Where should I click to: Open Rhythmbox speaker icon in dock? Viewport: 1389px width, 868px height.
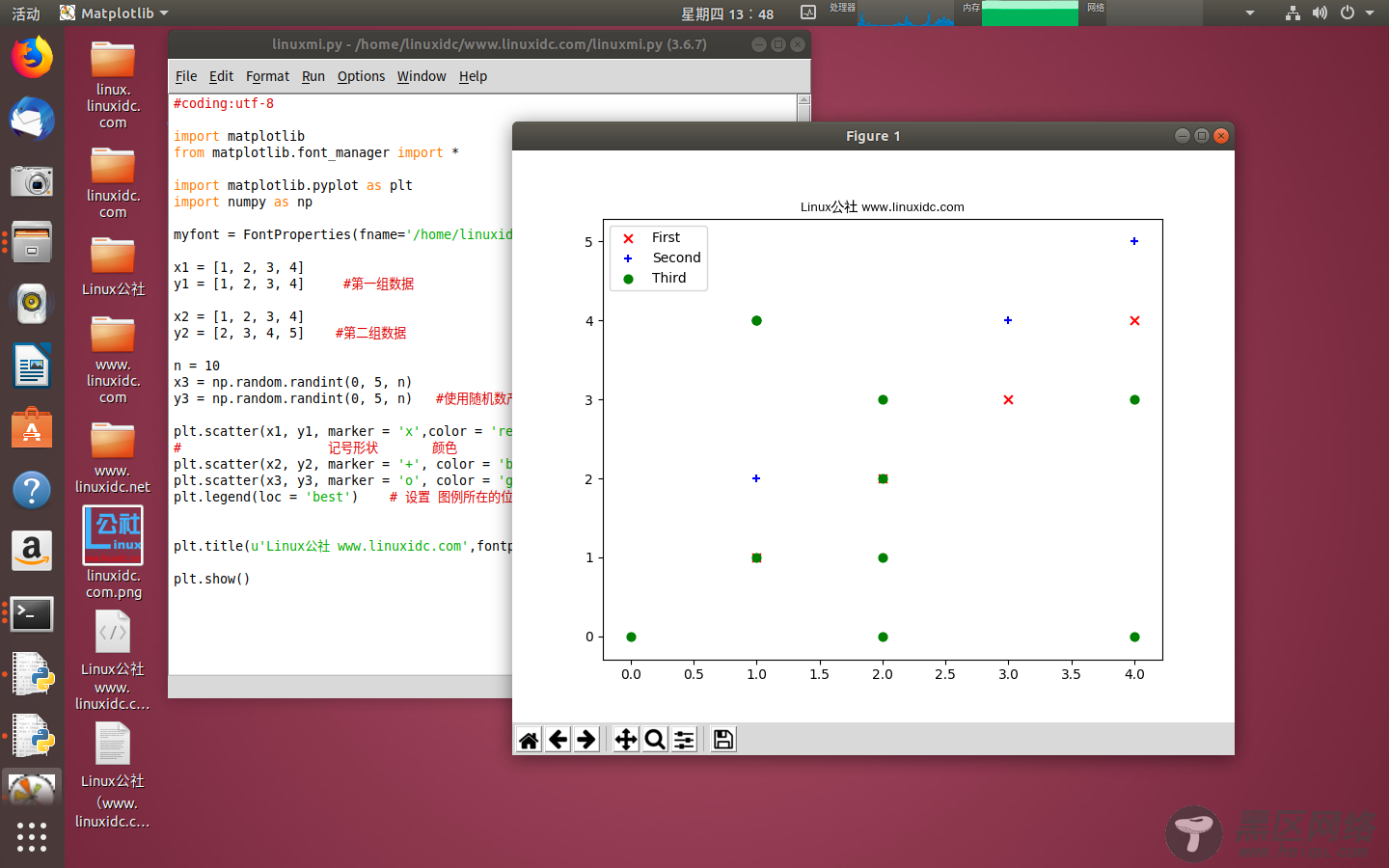(32, 304)
